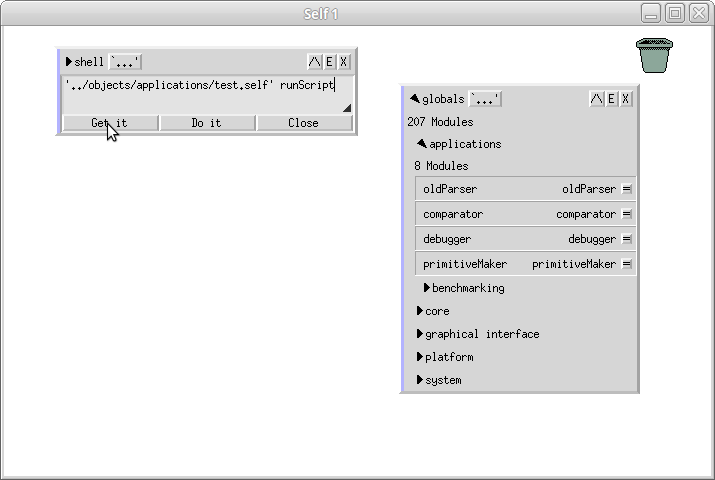Click the comparator slot value text
This screenshot has width=715, height=480.
point(586,214)
